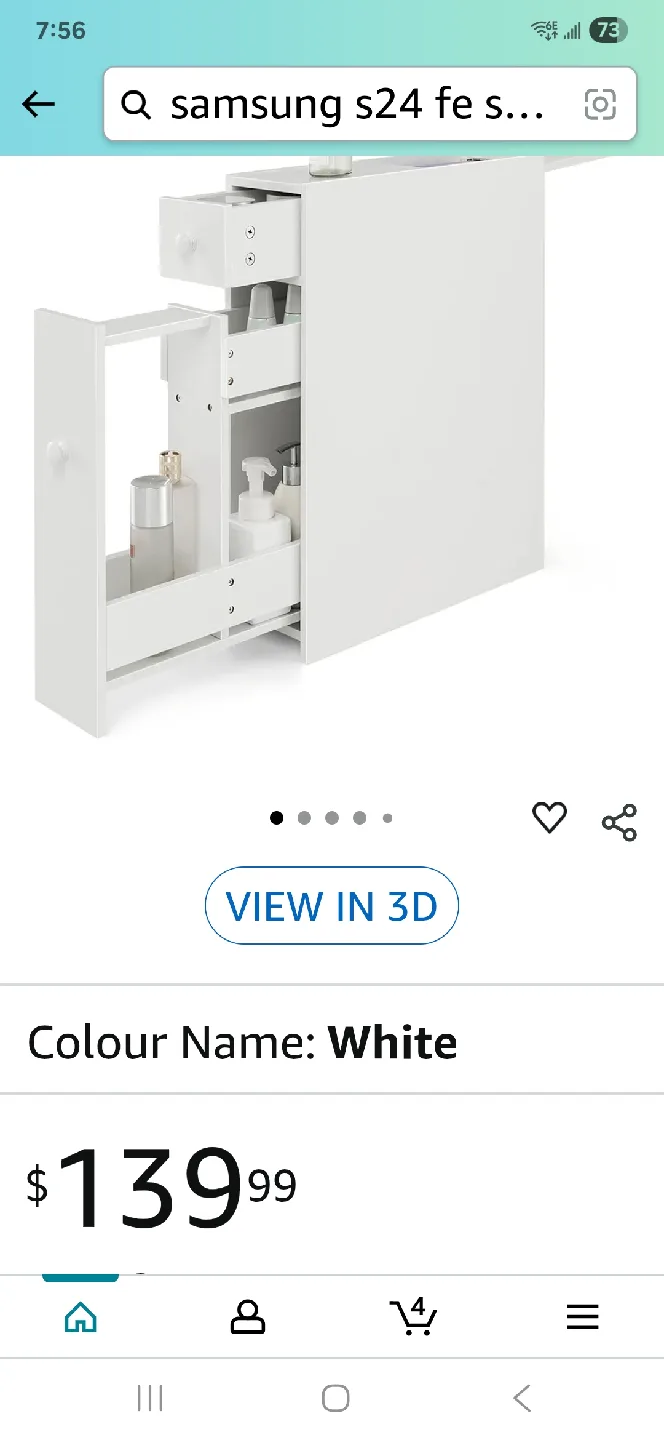Tap VIEW IN 3D button

point(332,906)
